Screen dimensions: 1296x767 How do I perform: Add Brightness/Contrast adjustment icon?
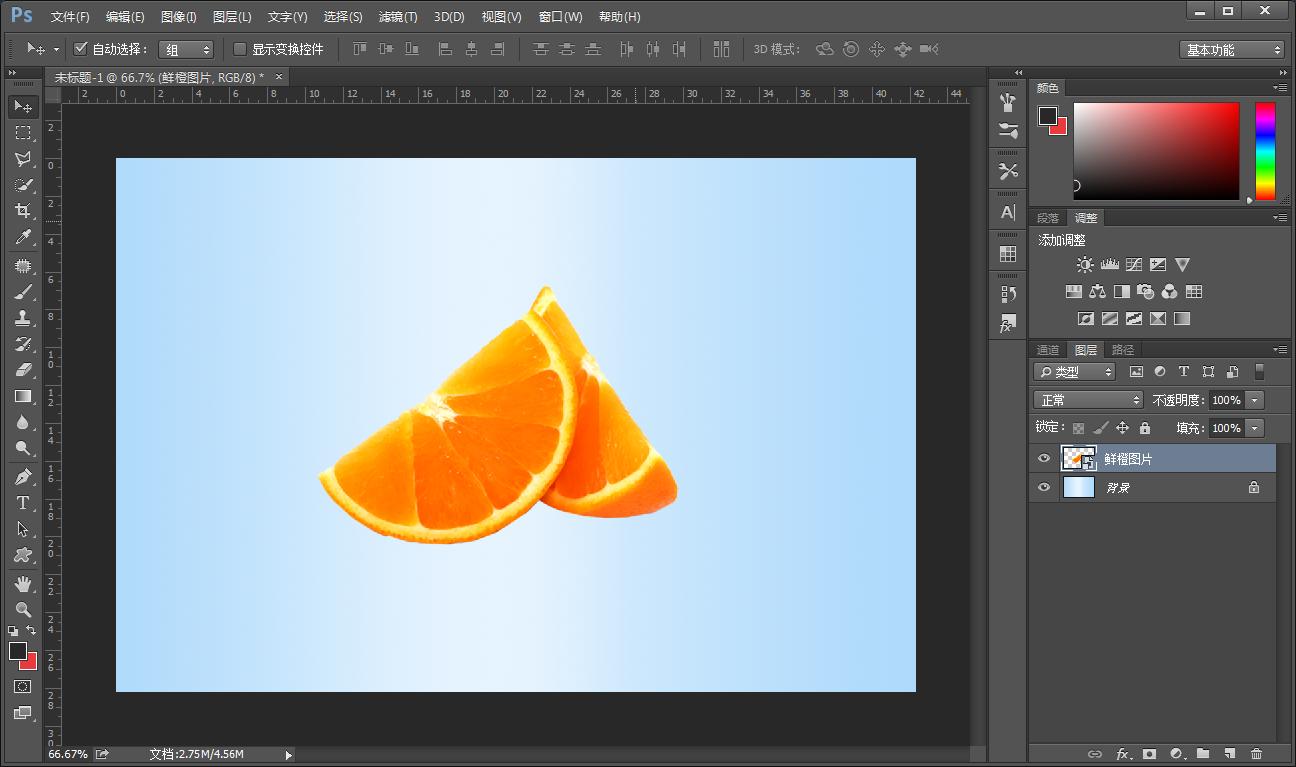1085,265
